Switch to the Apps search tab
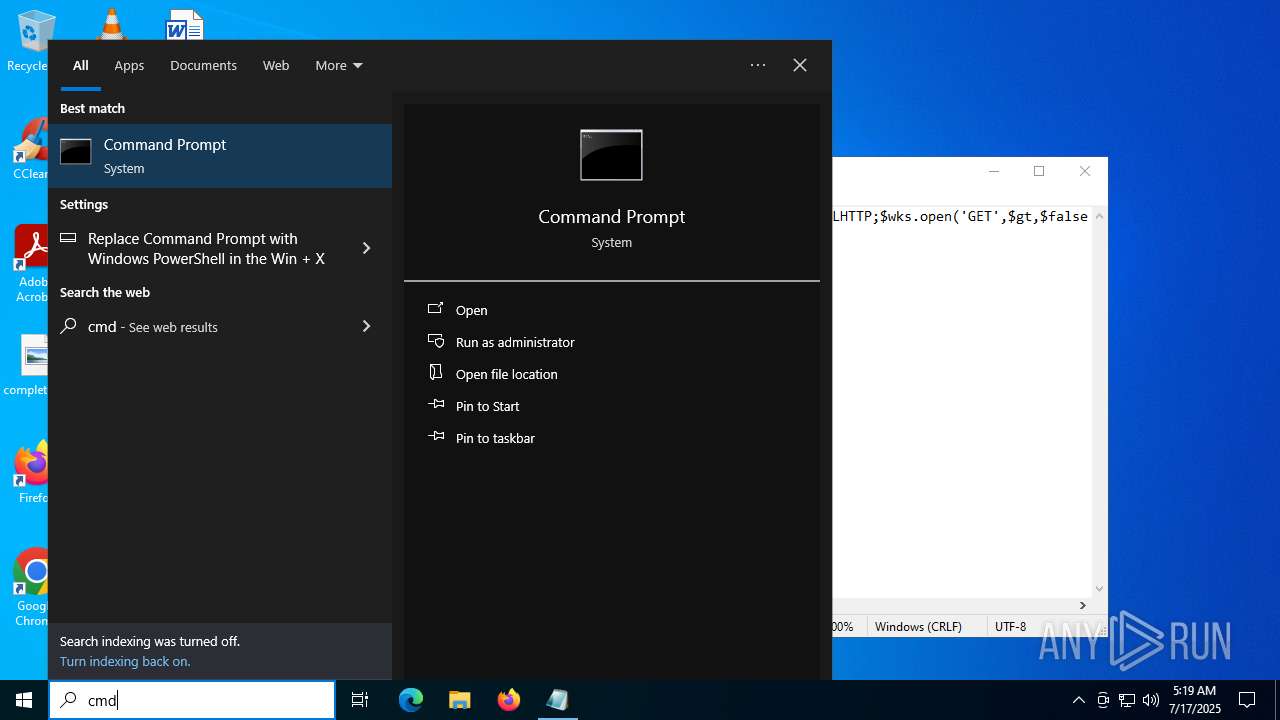Screen dimensions: 1280x720 tap(129, 65)
